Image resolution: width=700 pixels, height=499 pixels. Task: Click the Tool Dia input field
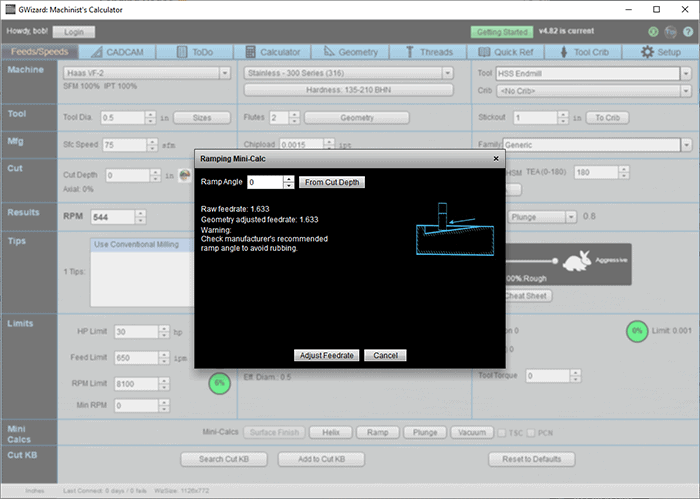[x=123, y=118]
